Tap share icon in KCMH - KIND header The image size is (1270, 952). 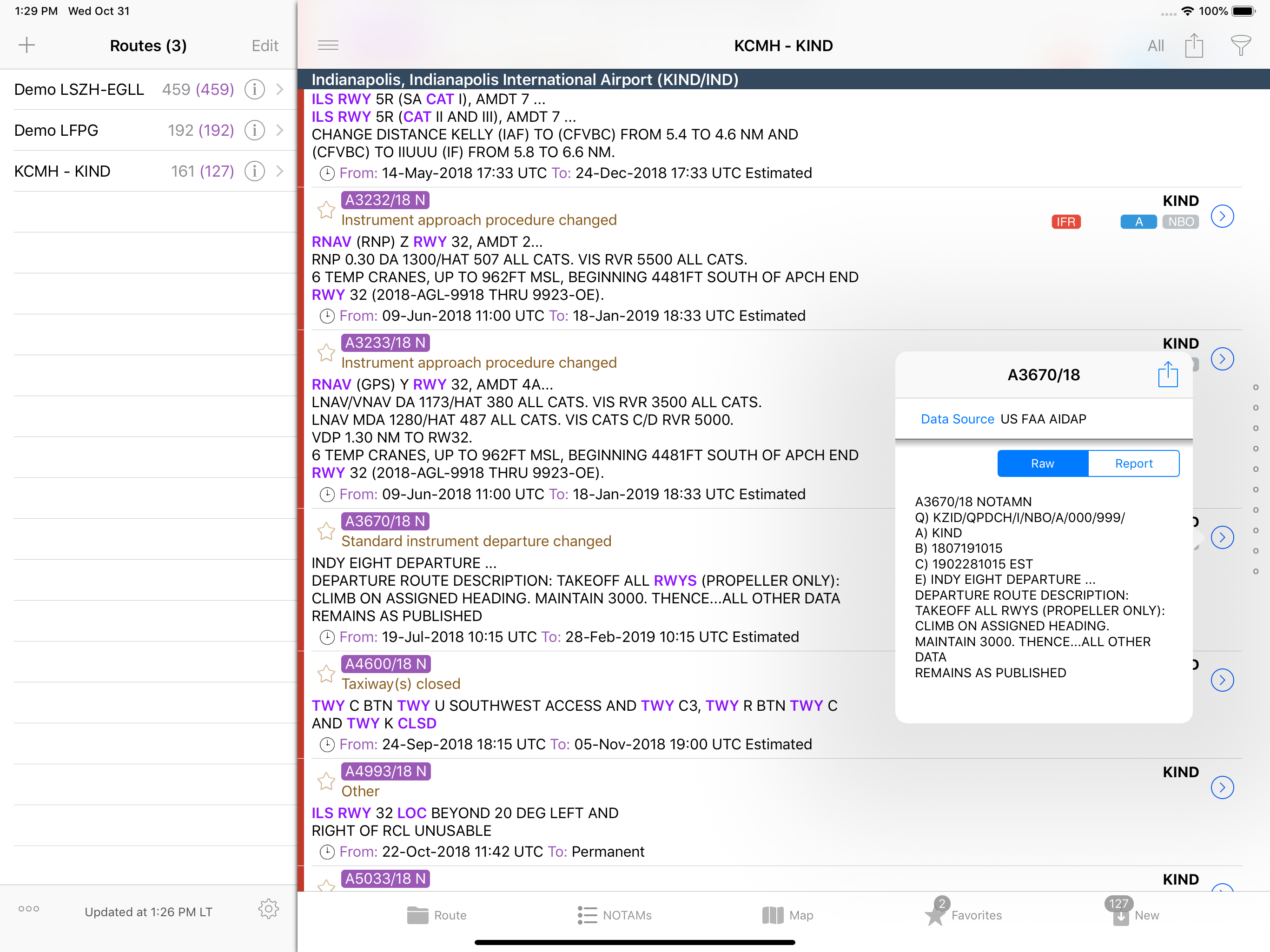tap(1194, 46)
